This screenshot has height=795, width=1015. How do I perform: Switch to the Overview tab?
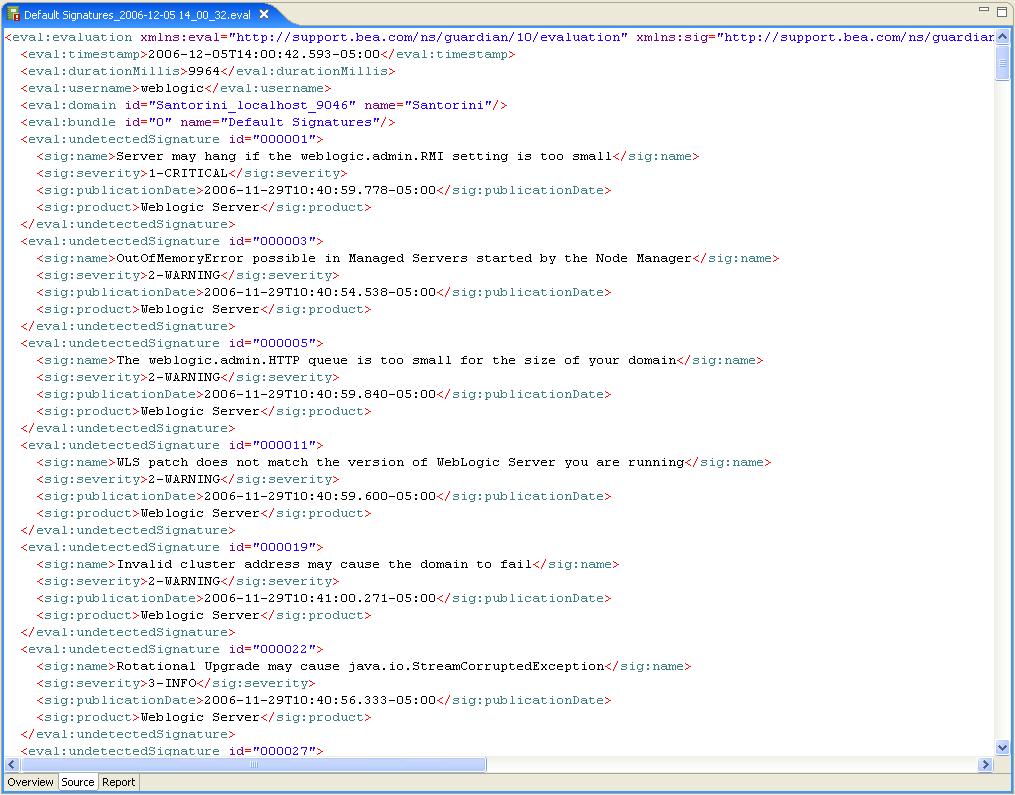point(30,782)
